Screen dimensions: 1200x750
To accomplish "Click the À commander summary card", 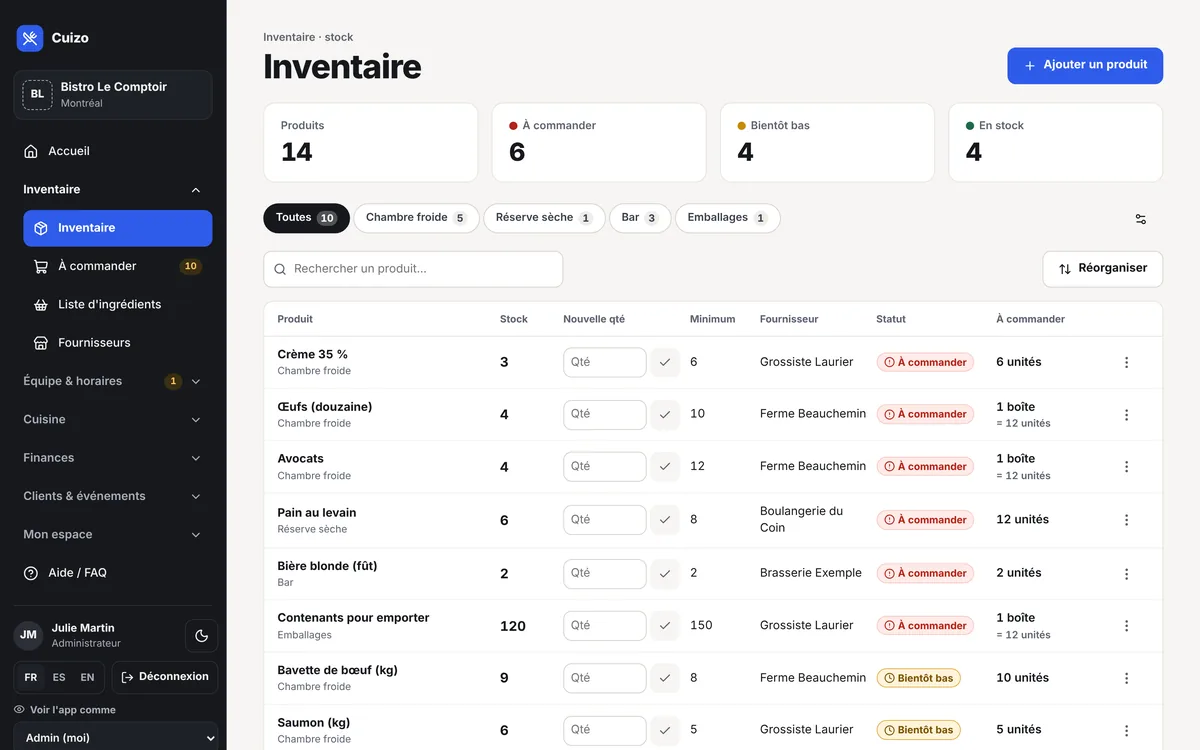I will (x=599, y=143).
